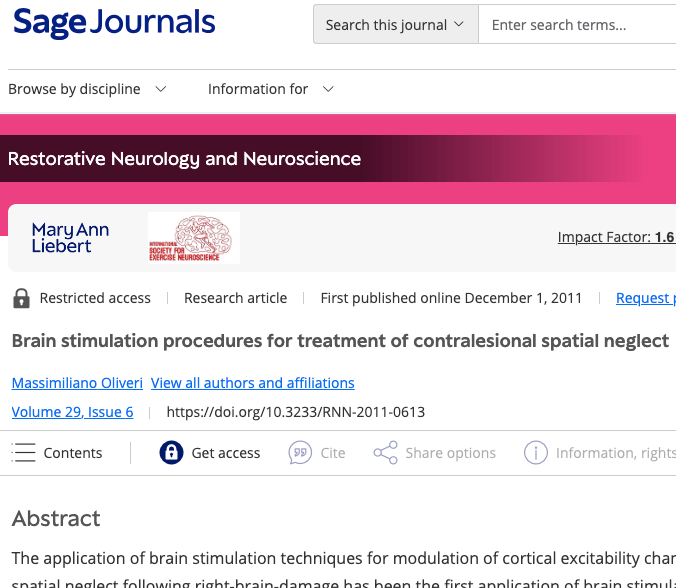The image size is (676, 588).
Task: Click the Get access button label
Action: 226,453
